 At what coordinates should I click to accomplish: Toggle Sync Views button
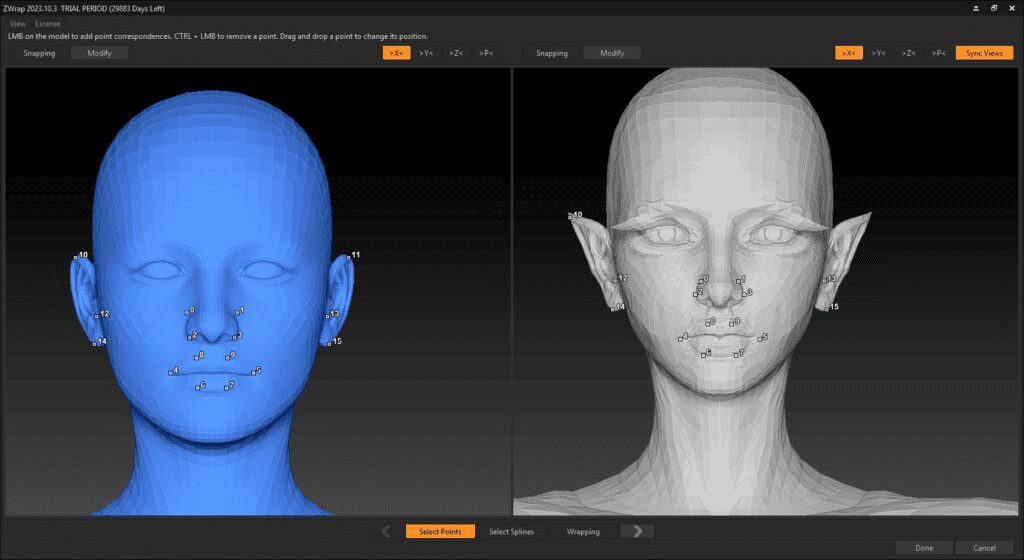tap(985, 52)
